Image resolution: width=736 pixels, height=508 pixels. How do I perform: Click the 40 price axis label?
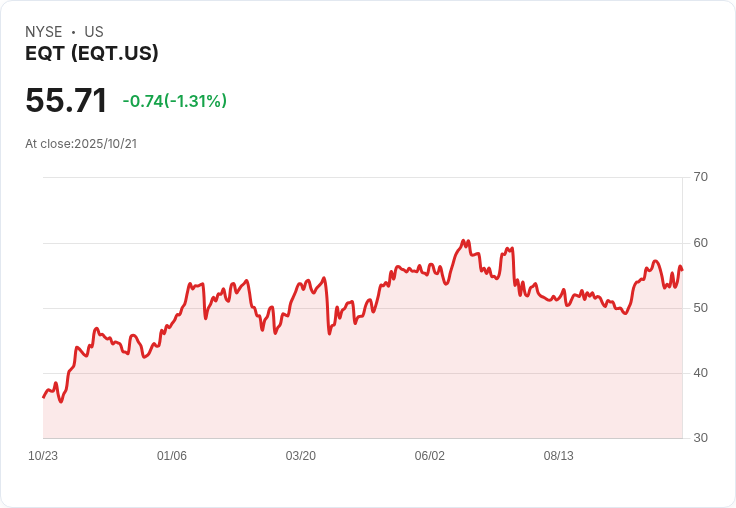point(700,373)
